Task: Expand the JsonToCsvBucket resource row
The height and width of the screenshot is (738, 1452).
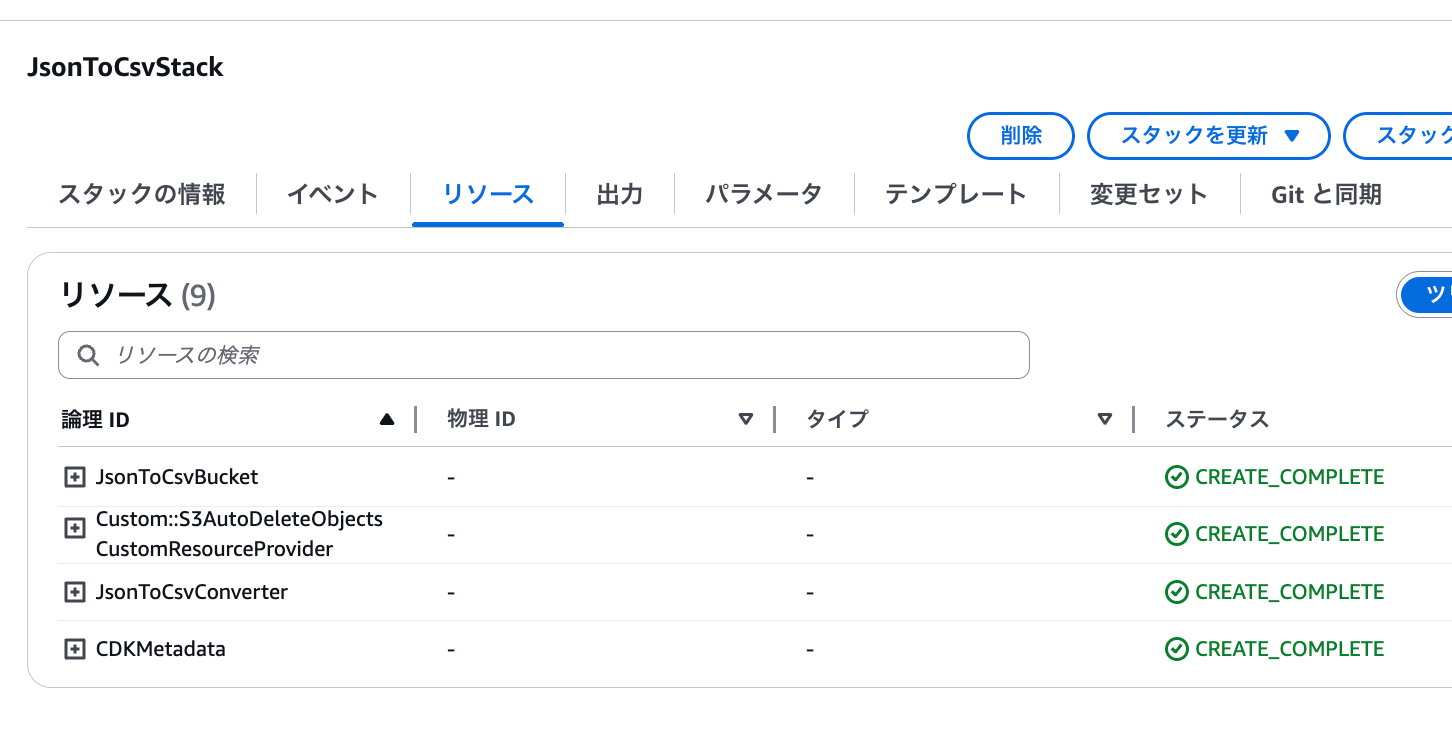Action: tap(75, 477)
